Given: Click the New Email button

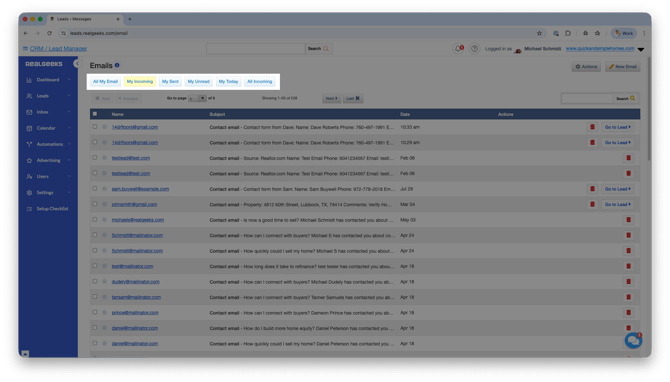Looking at the screenshot, I should click(623, 67).
